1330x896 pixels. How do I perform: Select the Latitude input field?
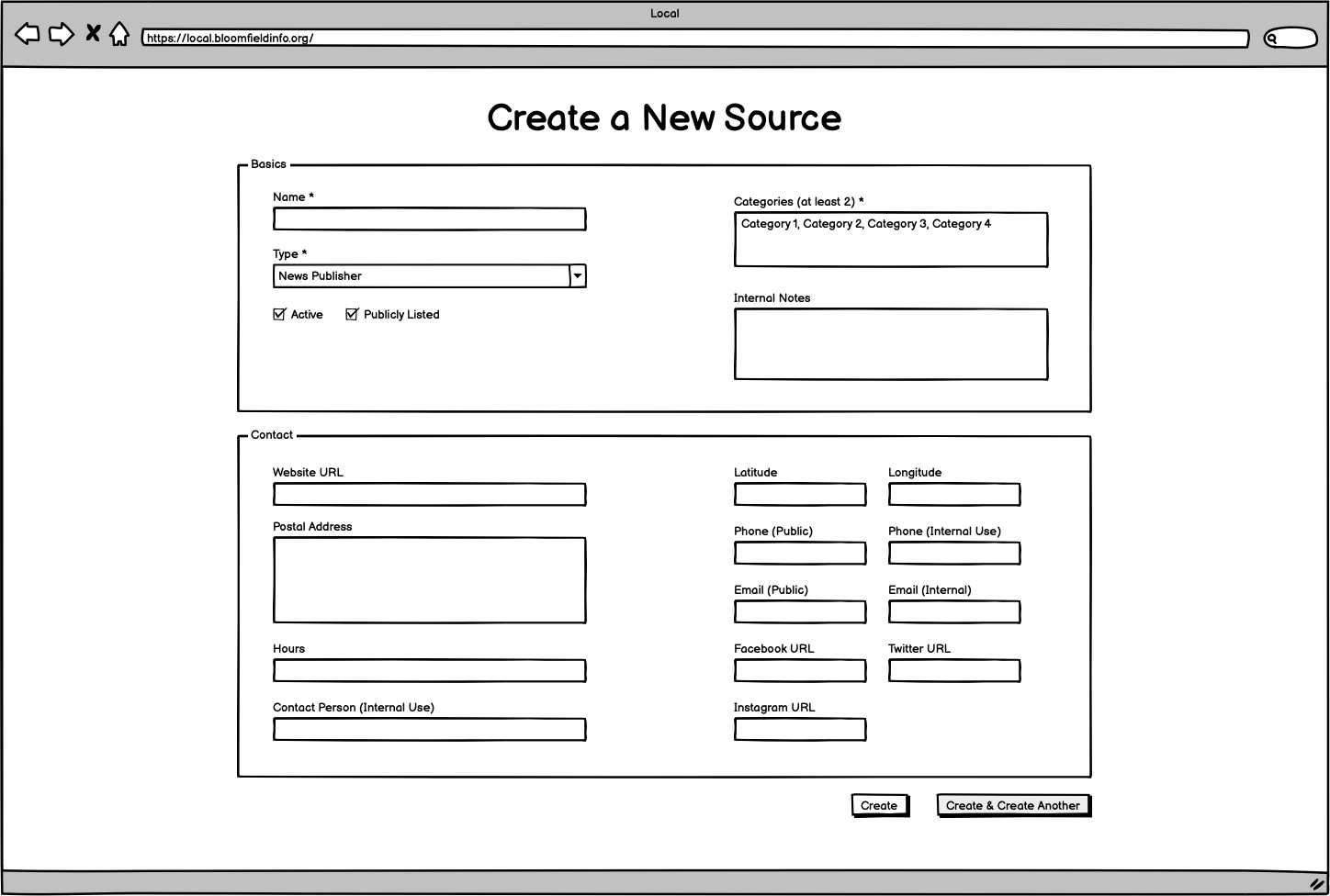point(799,495)
